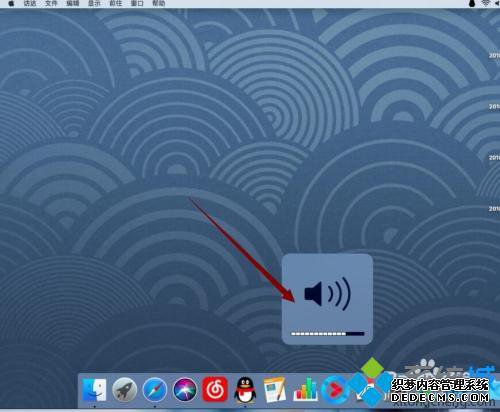Screen dimensions: 500x412
Task: Open the Apple menu
Action: [11, 3]
